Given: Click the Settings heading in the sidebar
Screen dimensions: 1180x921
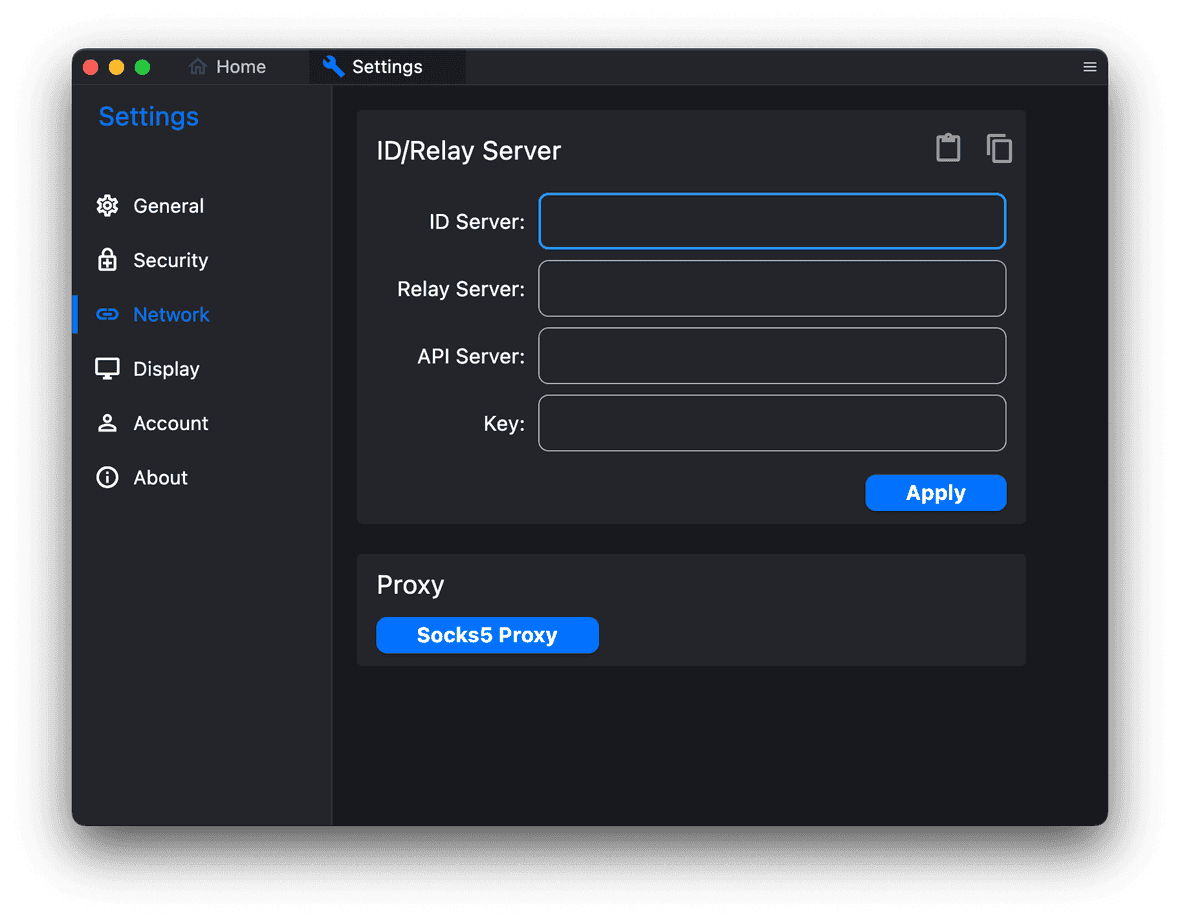Looking at the screenshot, I should point(148,116).
